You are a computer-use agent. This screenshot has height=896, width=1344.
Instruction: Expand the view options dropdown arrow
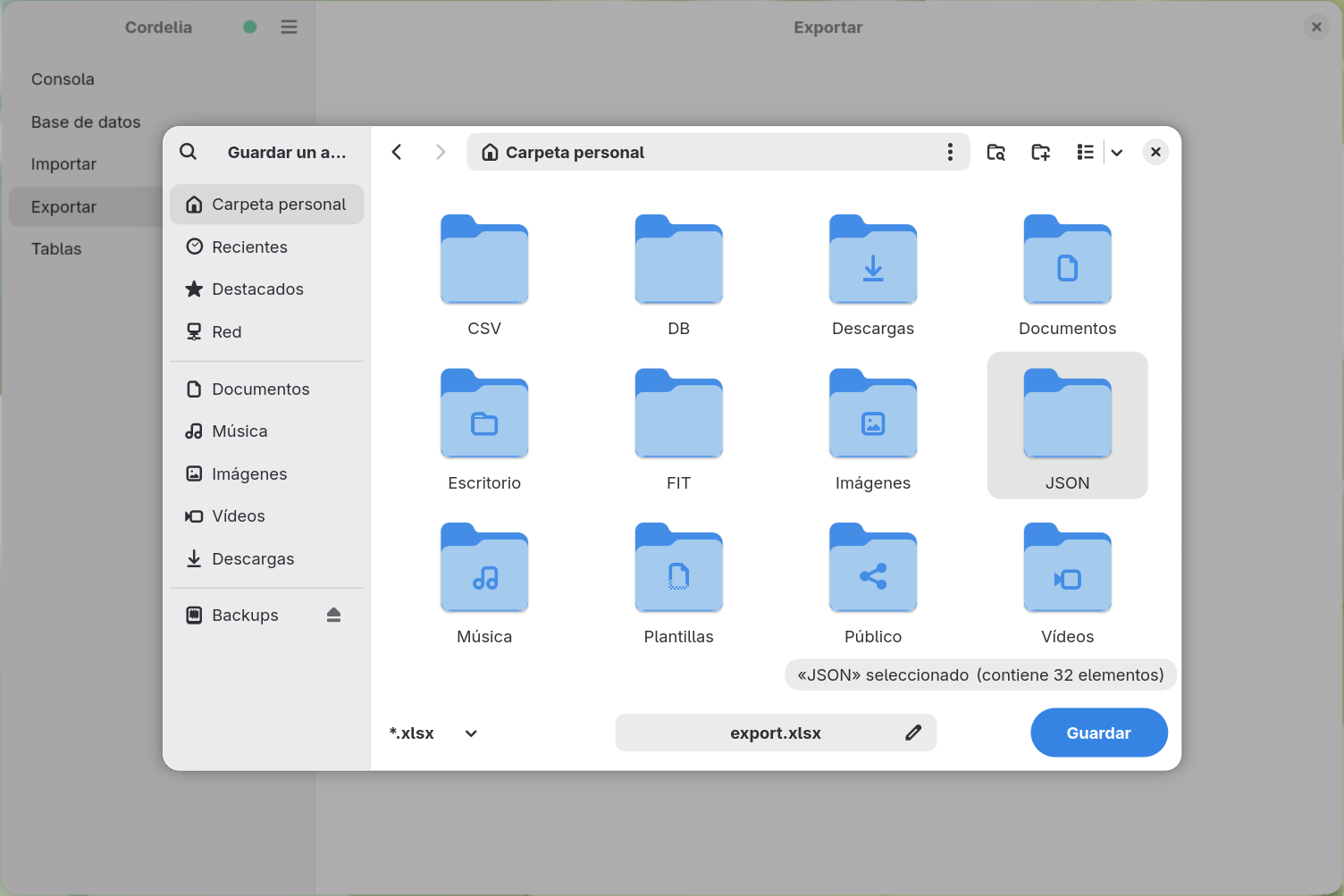[1117, 152]
